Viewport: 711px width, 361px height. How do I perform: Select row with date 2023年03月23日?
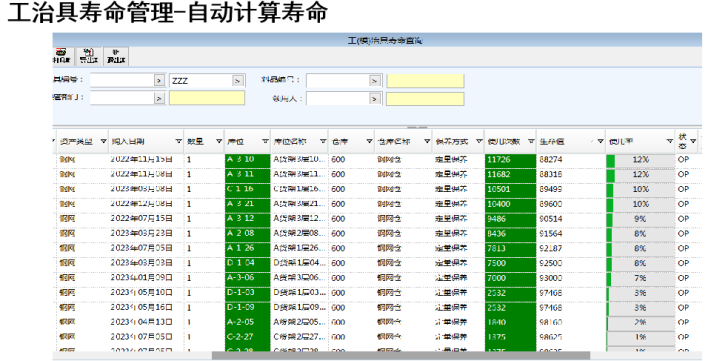(377, 234)
